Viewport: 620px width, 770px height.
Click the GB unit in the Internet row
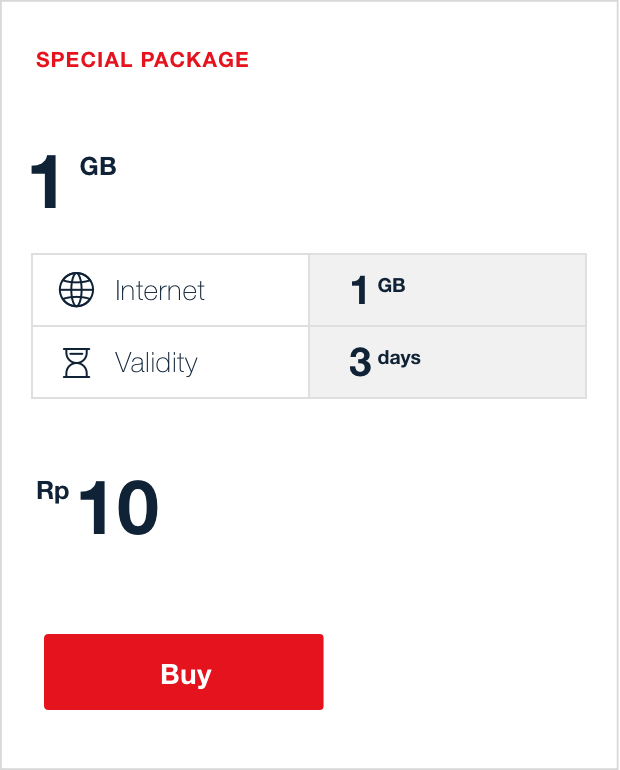point(391,286)
